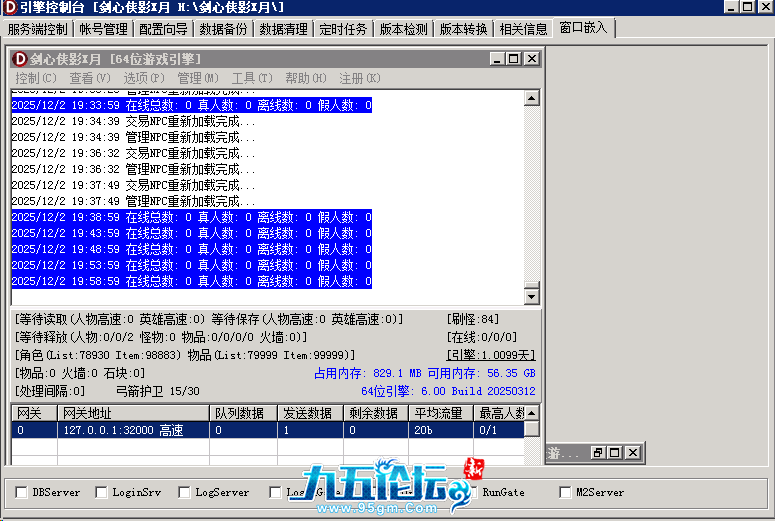Check the LogServer option

[184, 492]
